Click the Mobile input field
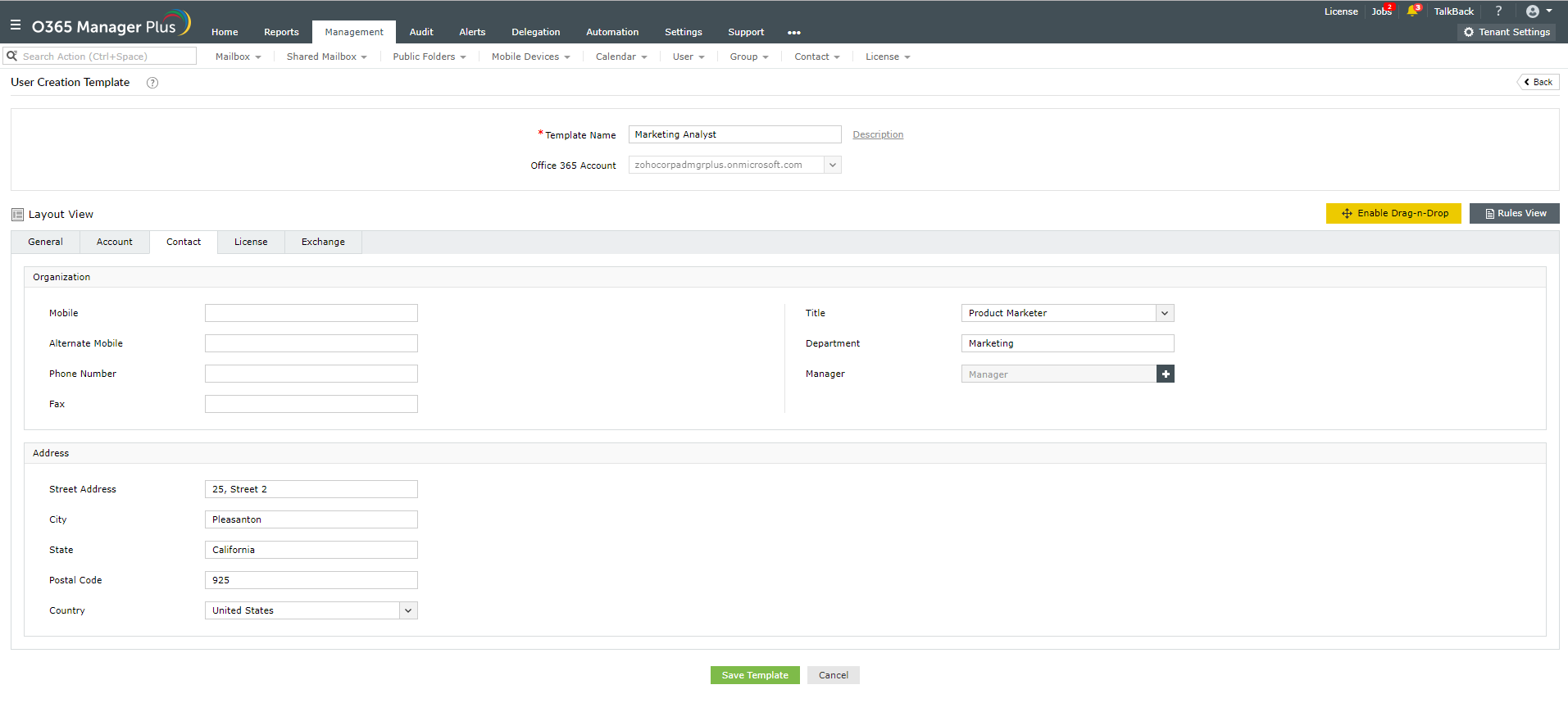The height and width of the screenshot is (712, 1568). click(311, 314)
